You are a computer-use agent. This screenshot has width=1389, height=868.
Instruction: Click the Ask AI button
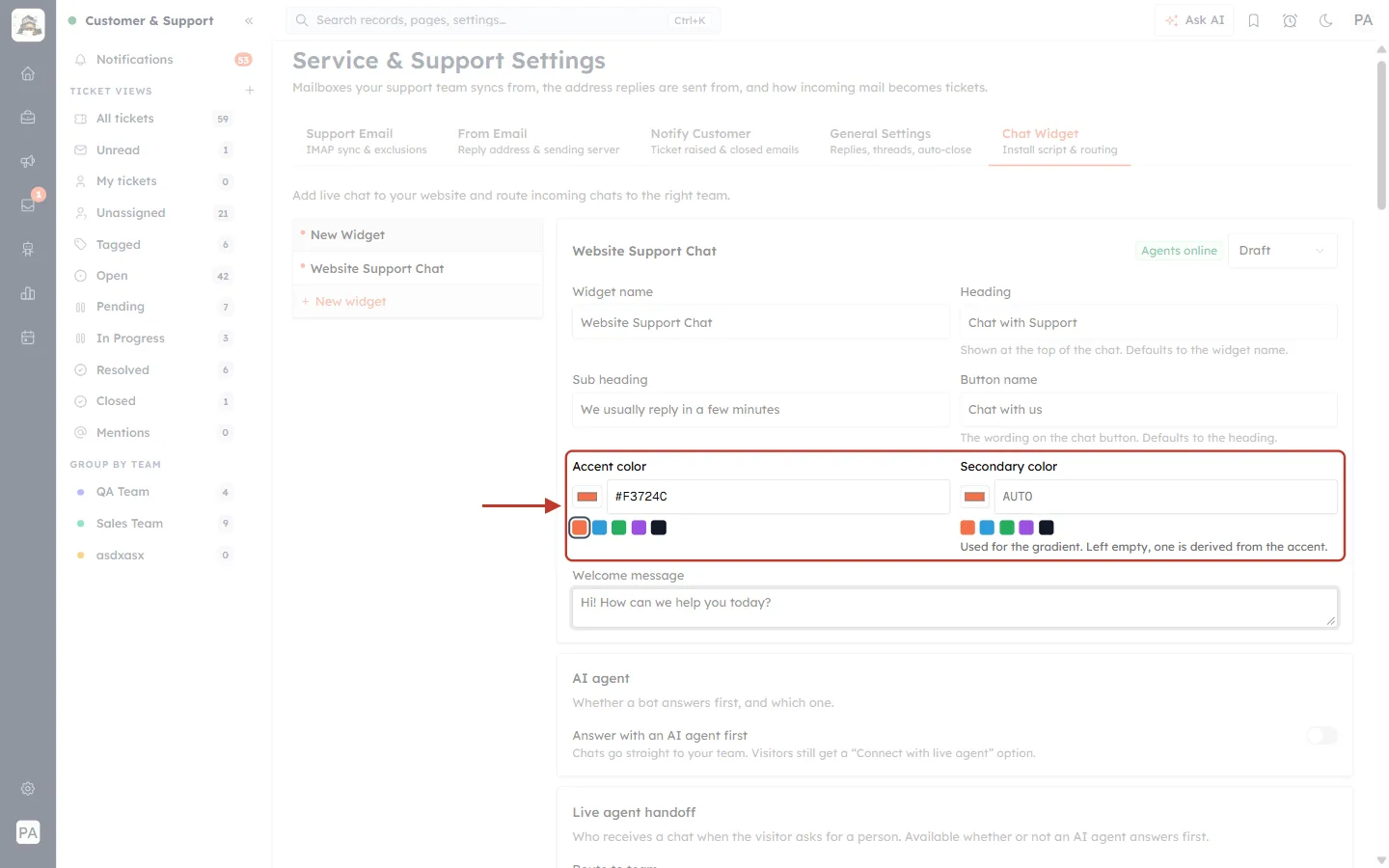[1194, 20]
